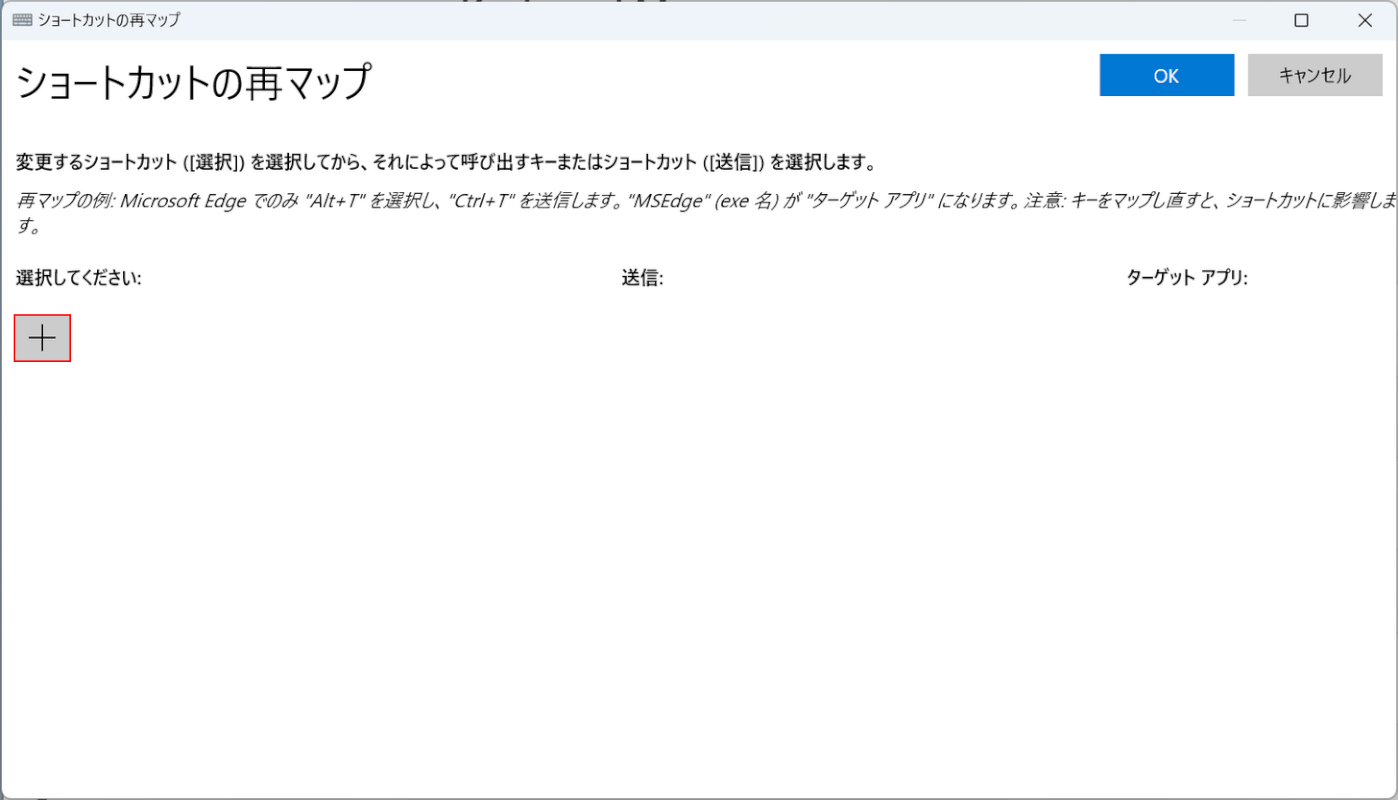Click the ショートカットの再マップ heading text
The width and height of the screenshot is (1398, 800).
pyautogui.click(x=194, y=82)
